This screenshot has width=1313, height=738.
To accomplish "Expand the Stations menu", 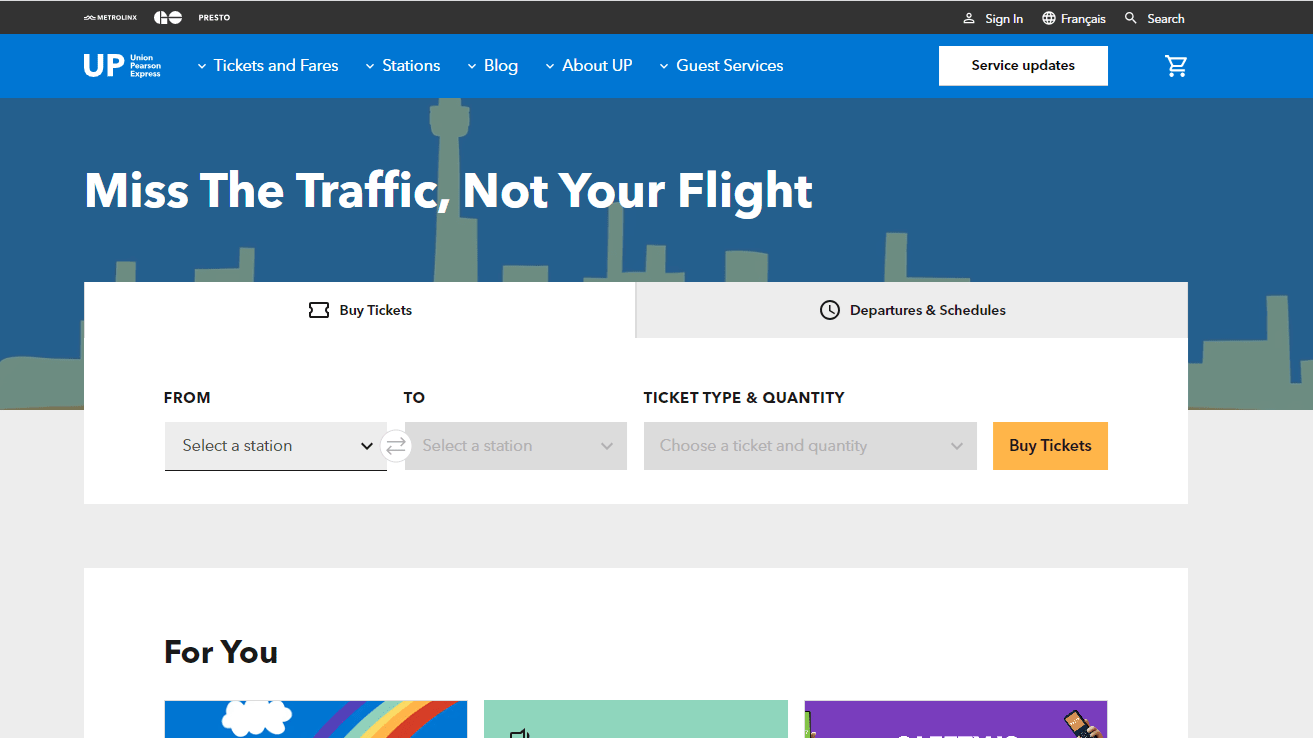I will point(402,66).
